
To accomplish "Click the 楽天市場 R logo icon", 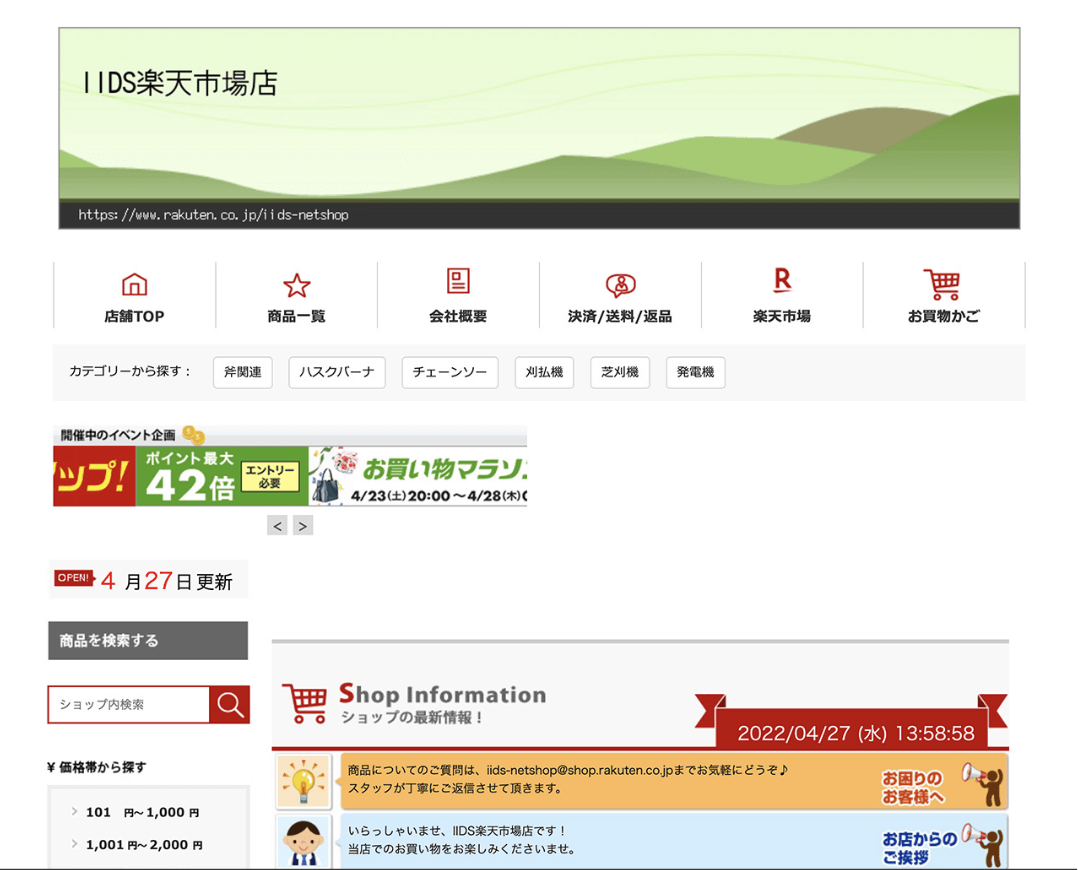I will (x=782, y=280).
